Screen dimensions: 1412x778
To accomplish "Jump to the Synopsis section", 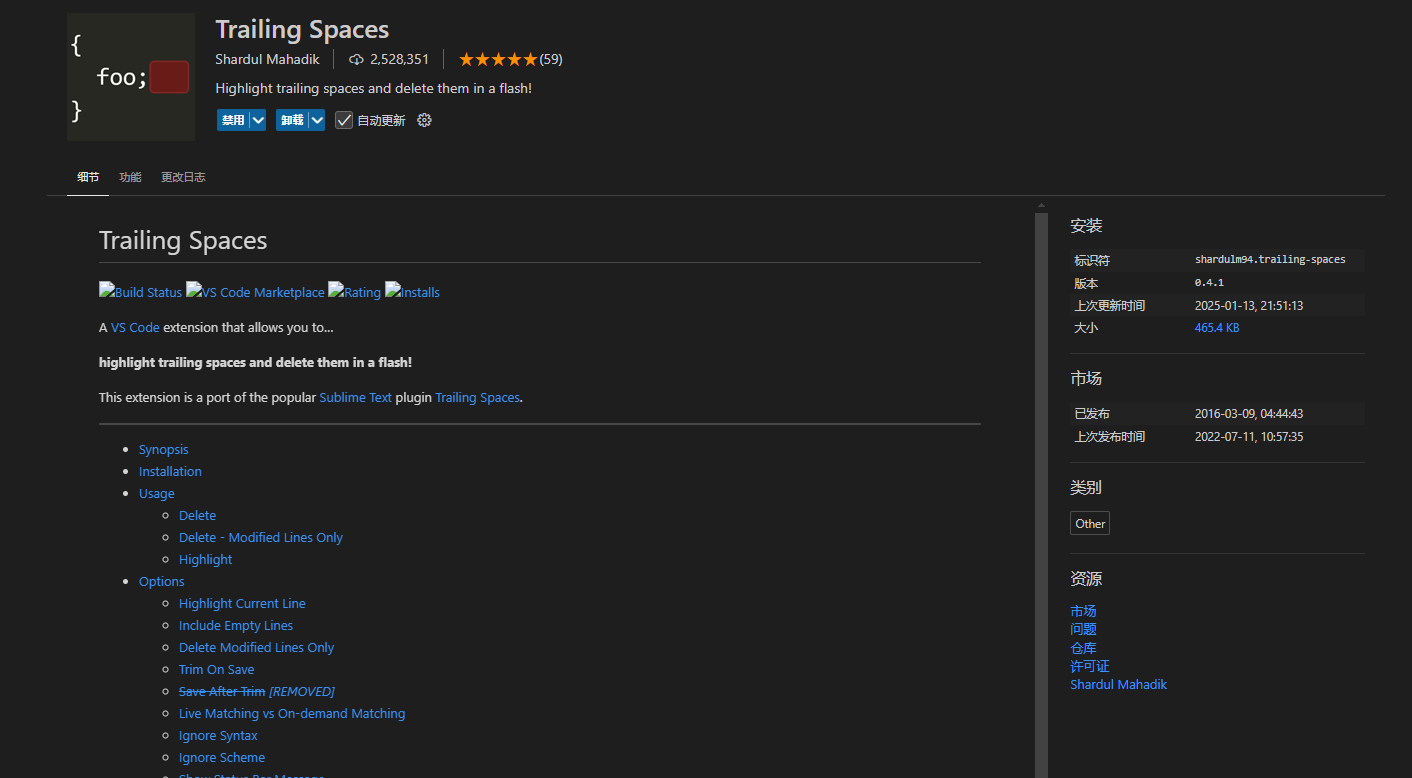I will tap(163, 449).
